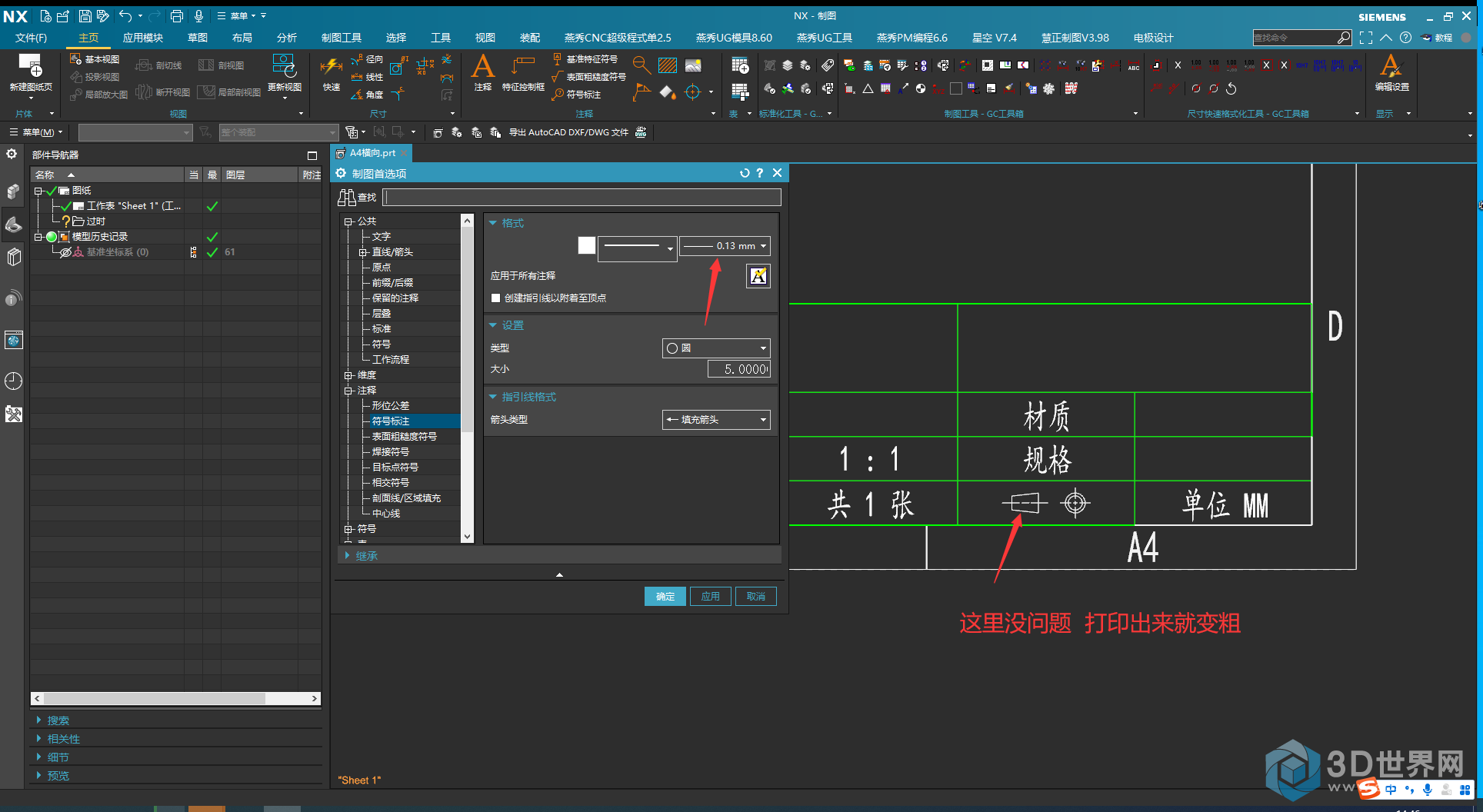Click the 取消 button

756,597
